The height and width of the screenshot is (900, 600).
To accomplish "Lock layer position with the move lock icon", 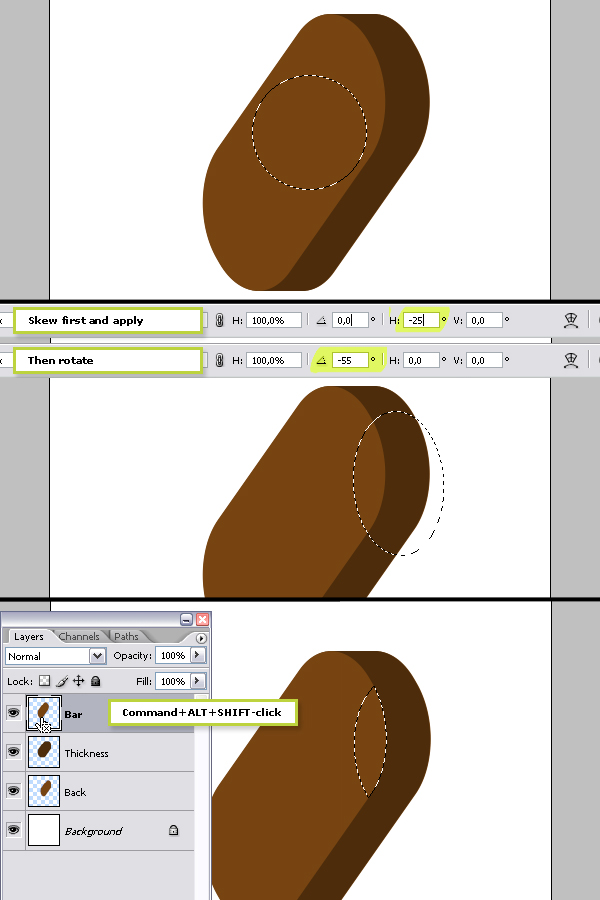I will point(79,681).
